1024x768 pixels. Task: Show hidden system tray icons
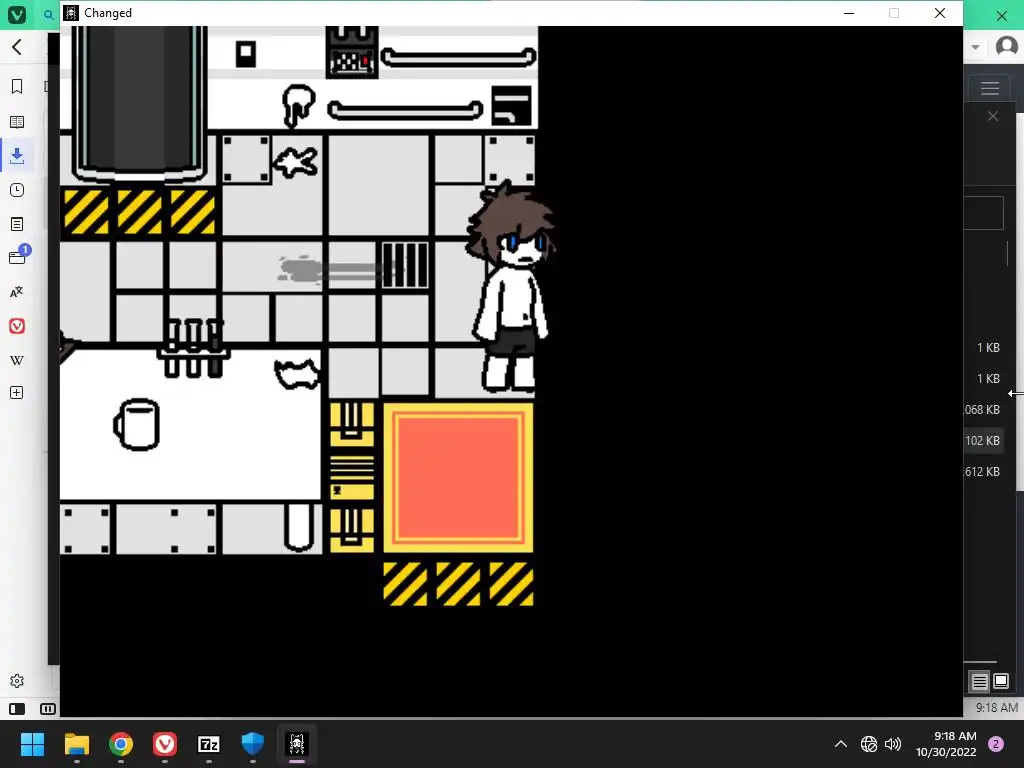(841, 744)
